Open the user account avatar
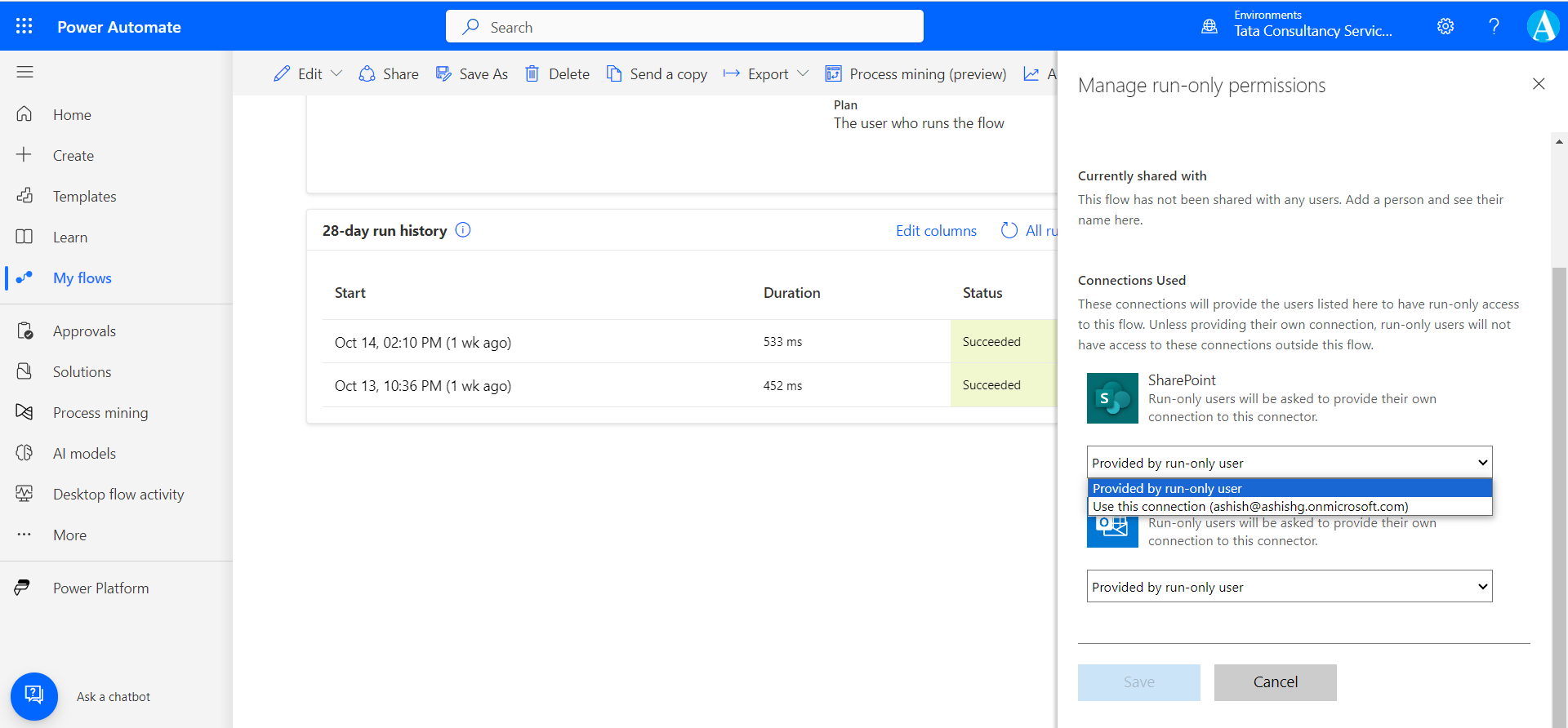The height and width of the screenshot is (728, 1568). pos(1542,26)
